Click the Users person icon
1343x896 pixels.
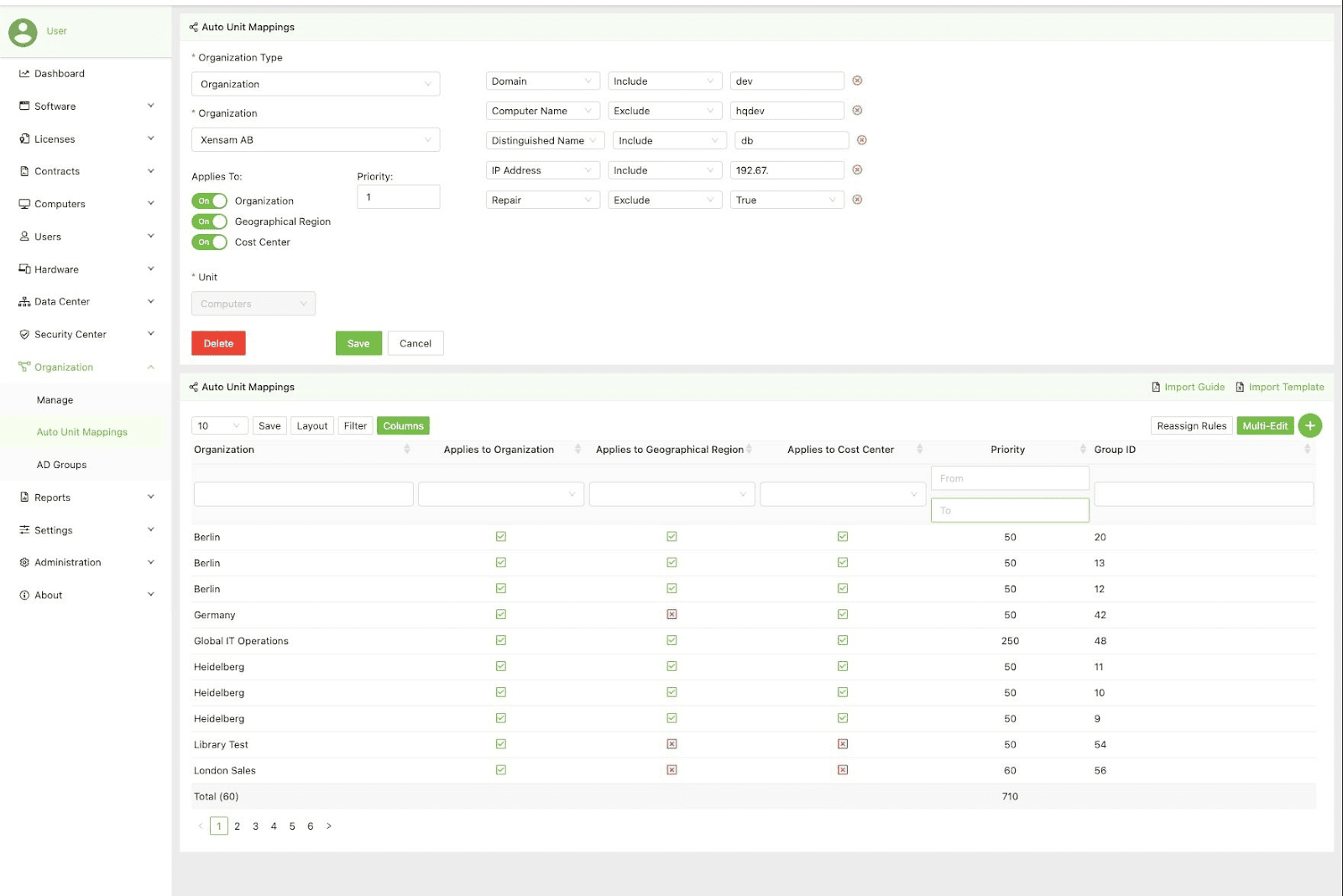pos(24,237)
